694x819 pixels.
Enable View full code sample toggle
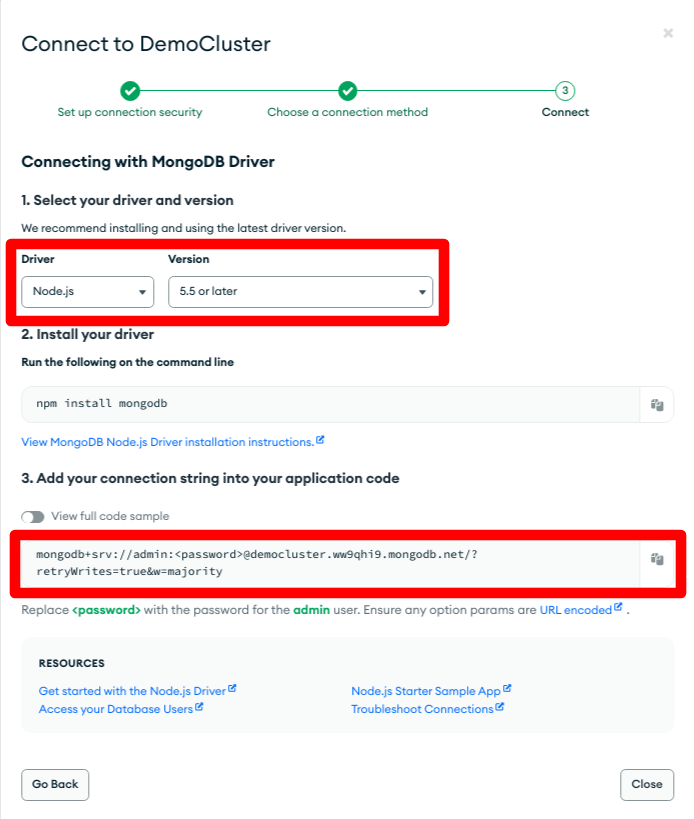pyautogui.click(x=32, y=517)
